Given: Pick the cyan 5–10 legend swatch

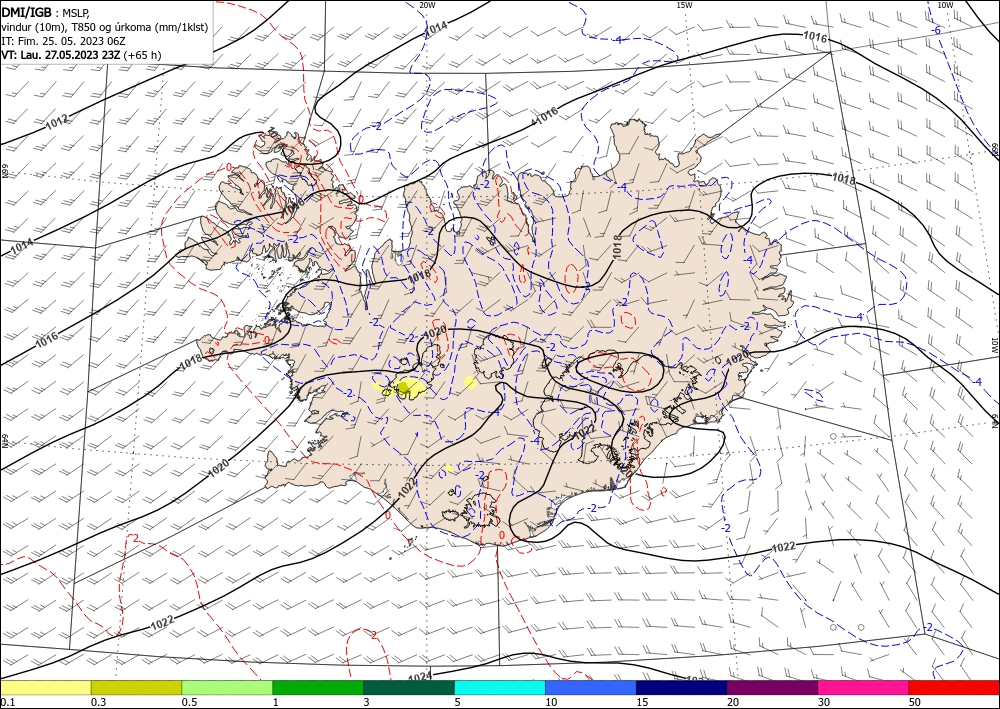Looking at the screenshot, I should [x=500, y=687].
